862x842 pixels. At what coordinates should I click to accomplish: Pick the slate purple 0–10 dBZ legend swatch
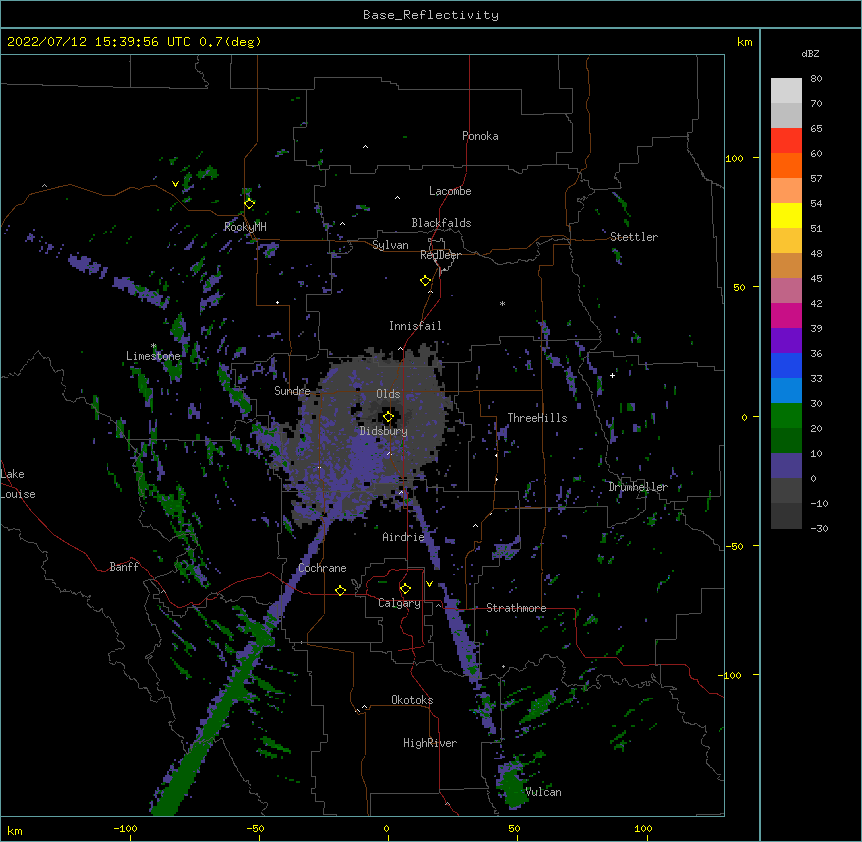click(x=786, y=466)
